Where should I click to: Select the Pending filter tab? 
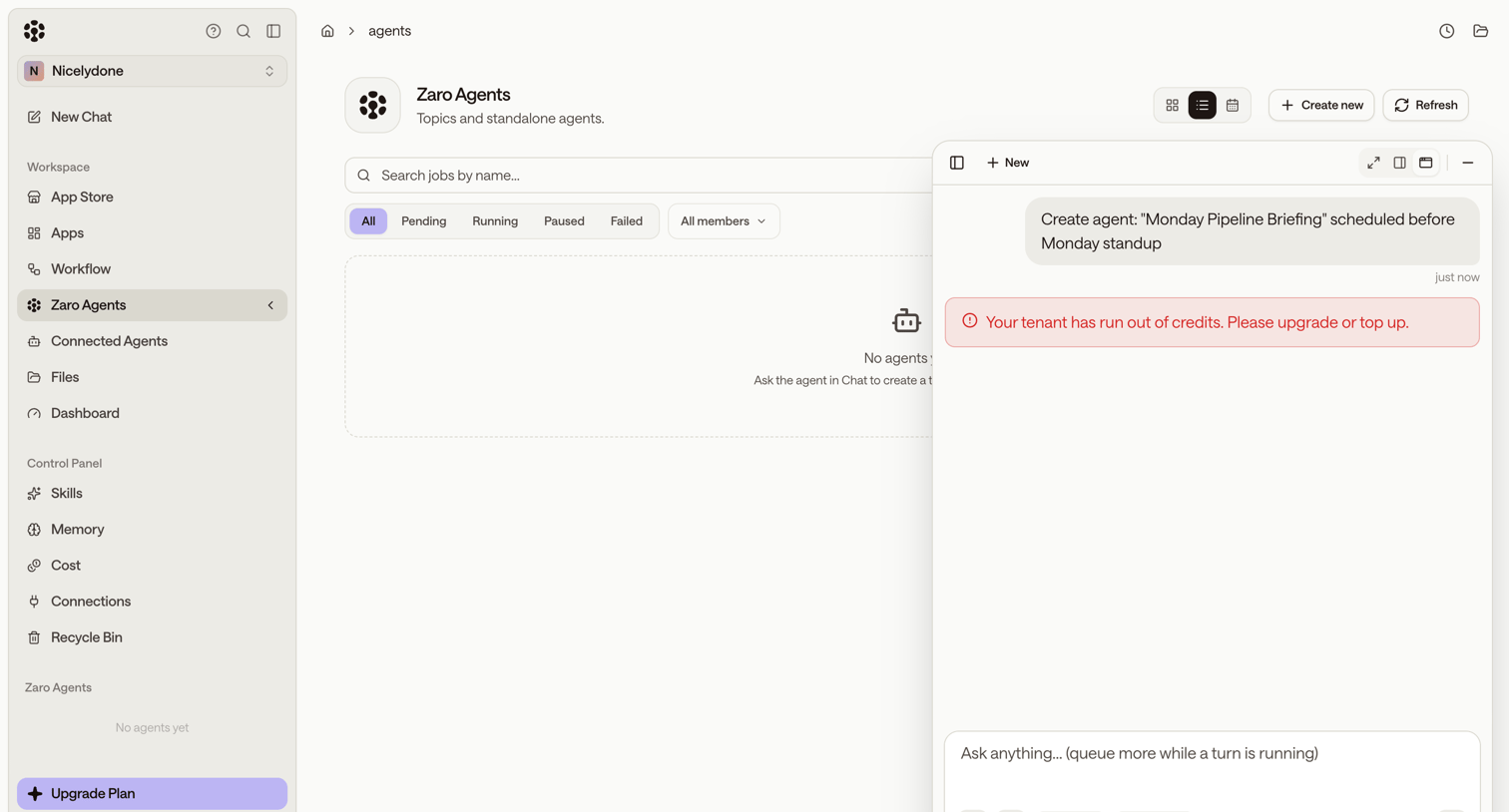click(x=423, y=221)
